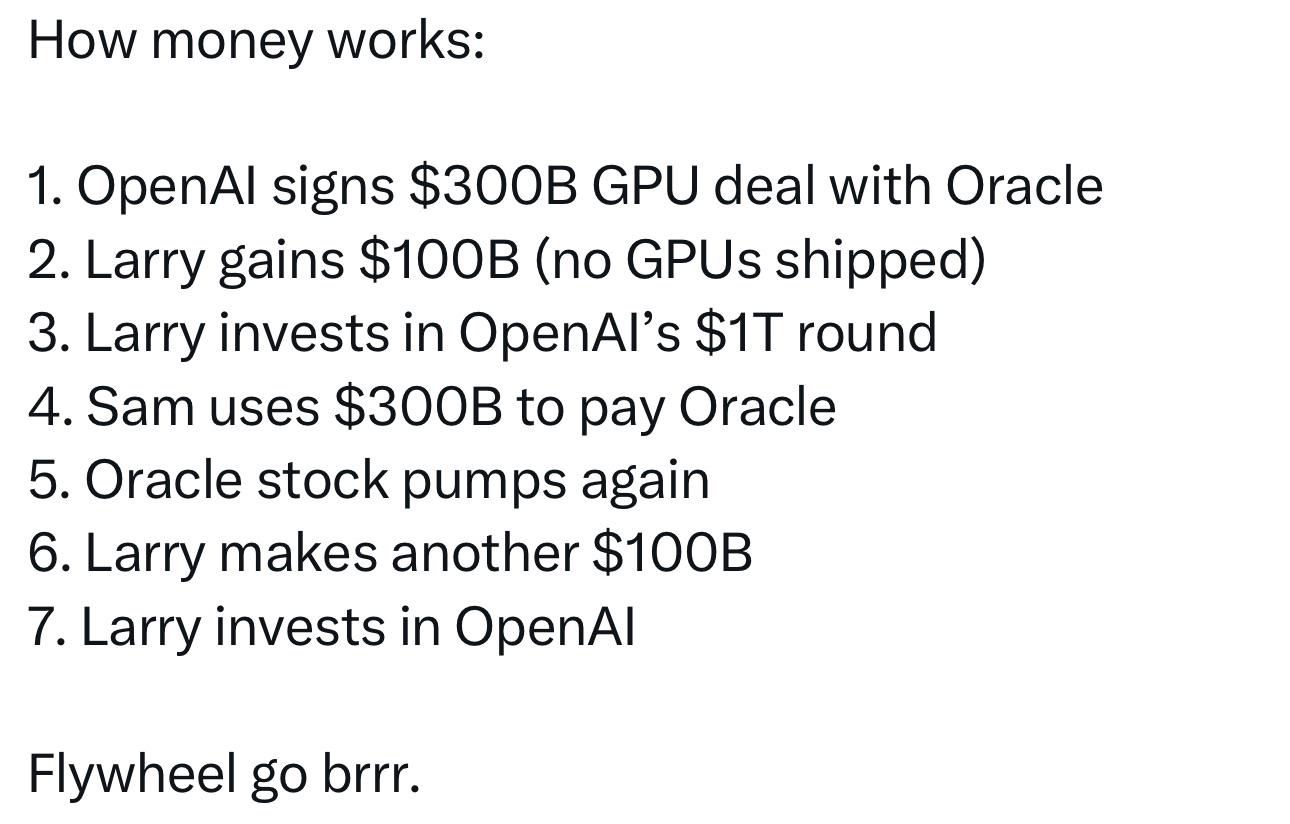Click the word "Flywheel" in the last line

131,774
